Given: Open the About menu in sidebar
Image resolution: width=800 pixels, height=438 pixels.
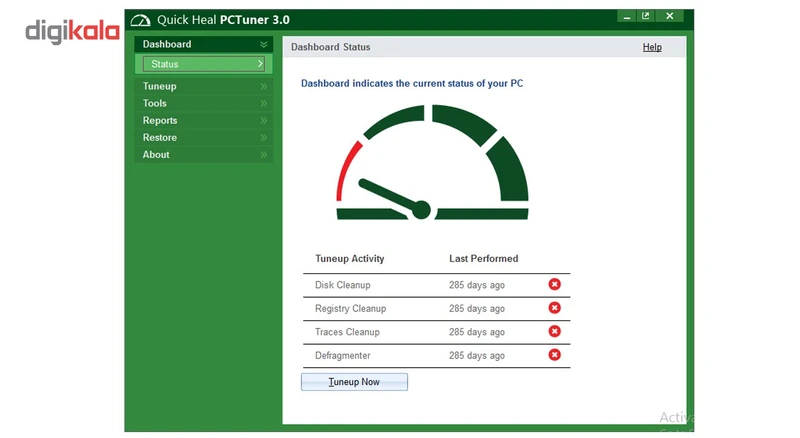Looking at the screenshot, I should (x=156, y=155).
